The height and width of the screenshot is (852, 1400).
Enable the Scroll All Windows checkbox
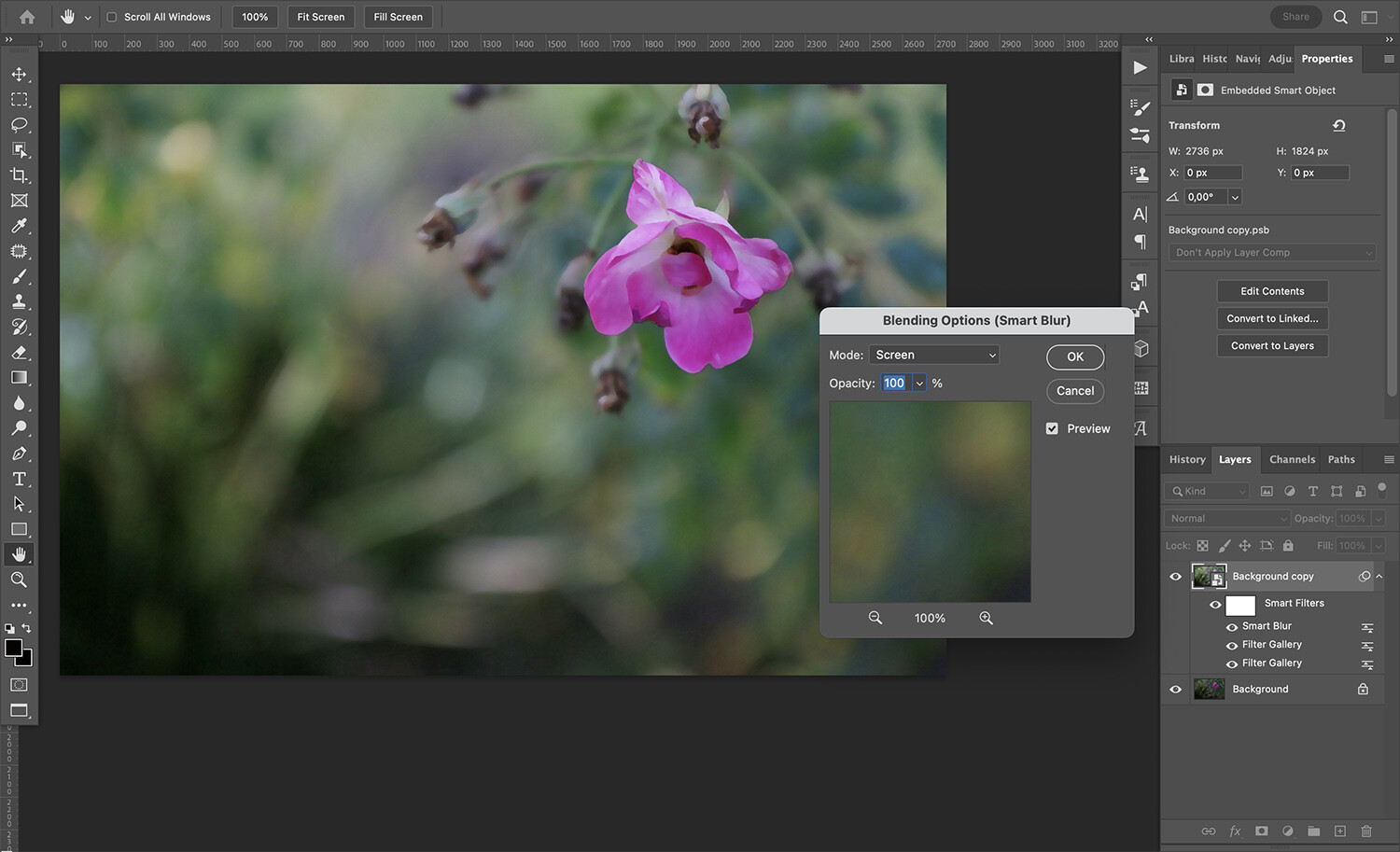click(x=109, y=16)
